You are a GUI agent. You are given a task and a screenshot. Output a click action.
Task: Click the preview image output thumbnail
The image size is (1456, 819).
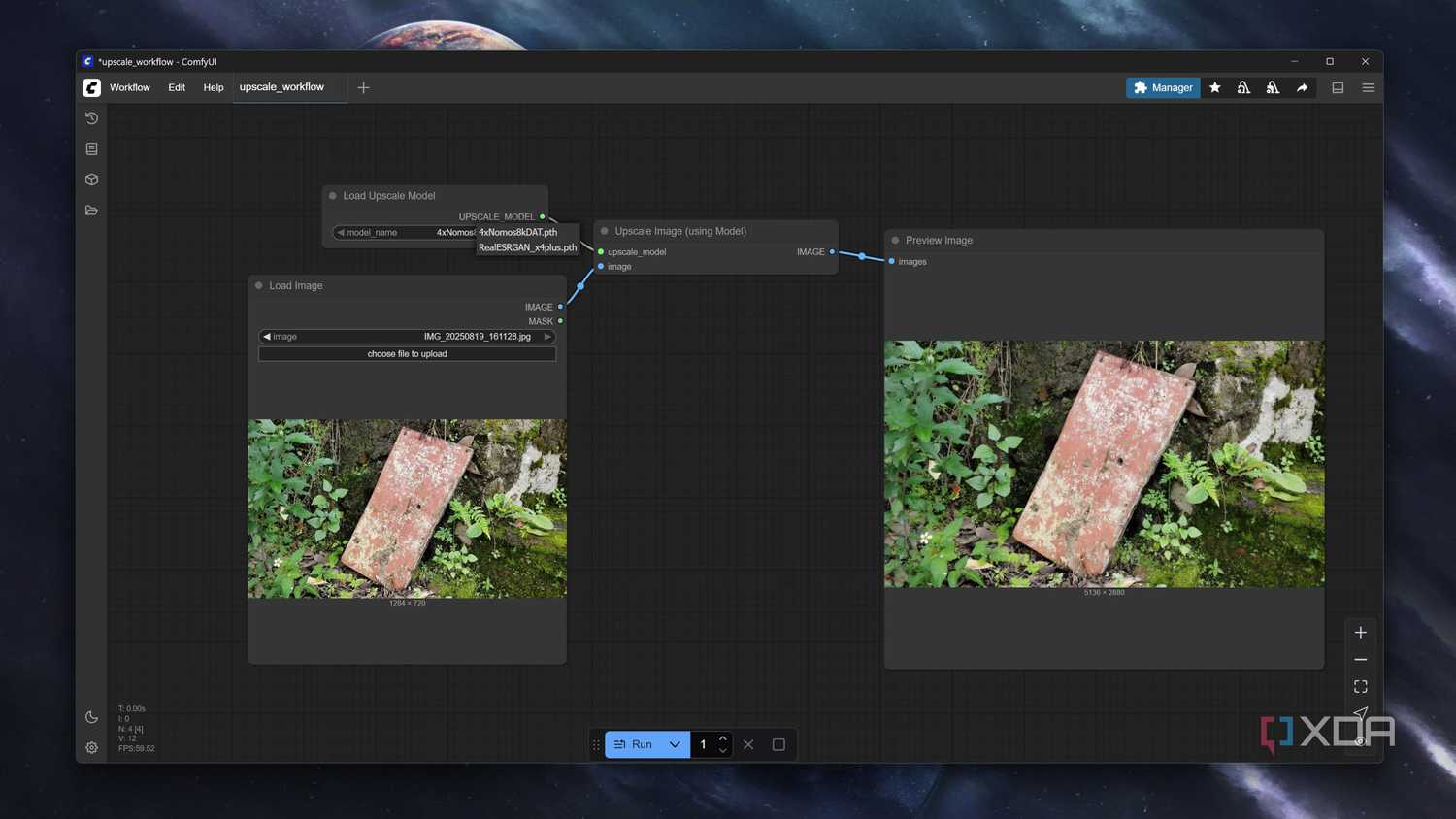click(x=1104, y=464)
